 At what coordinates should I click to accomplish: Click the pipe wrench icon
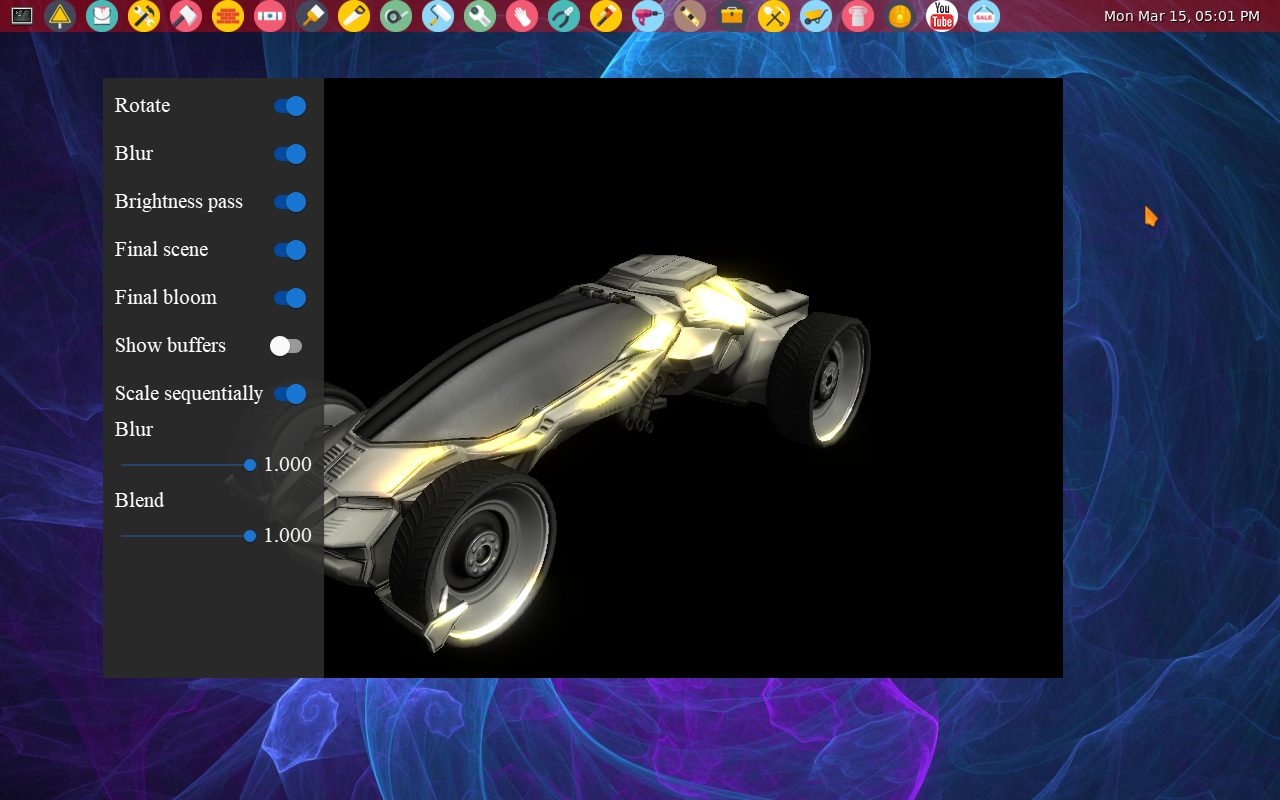tap(606, 16)
